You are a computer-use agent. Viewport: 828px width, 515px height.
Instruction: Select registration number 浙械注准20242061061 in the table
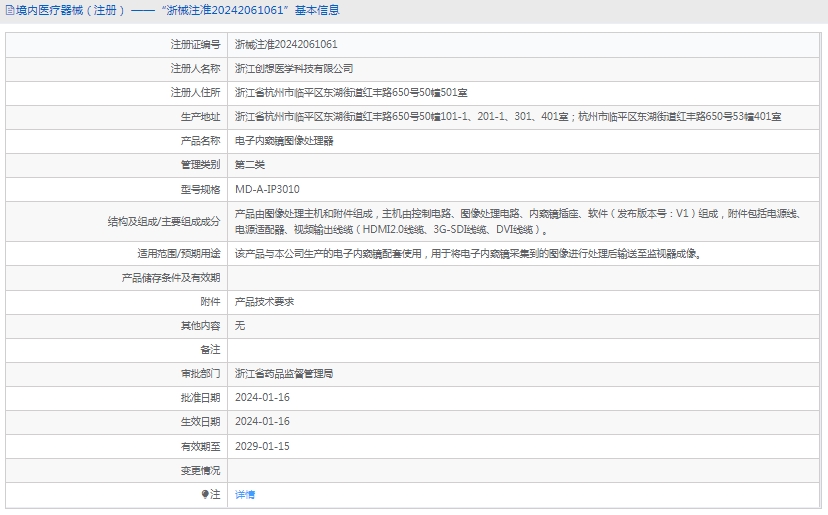click(286, 45)
